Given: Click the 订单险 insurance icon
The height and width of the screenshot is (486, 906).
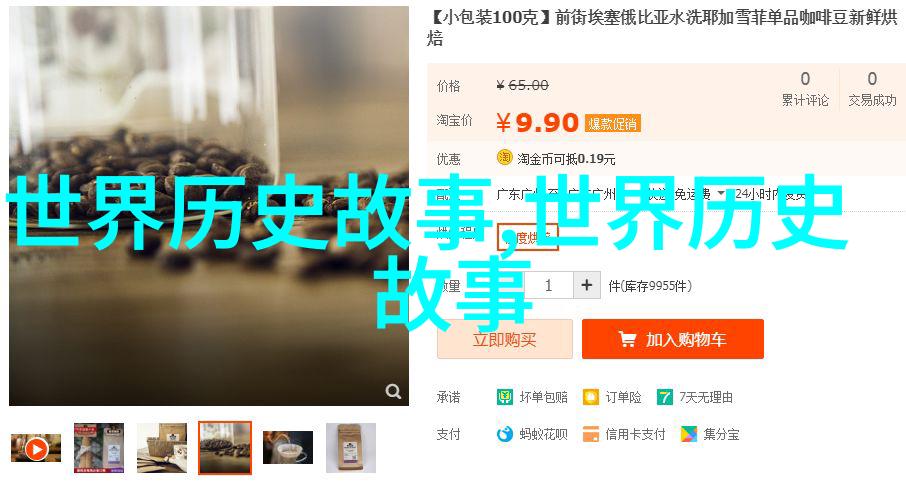Looking at the screenshot, I should click(591, 397).
